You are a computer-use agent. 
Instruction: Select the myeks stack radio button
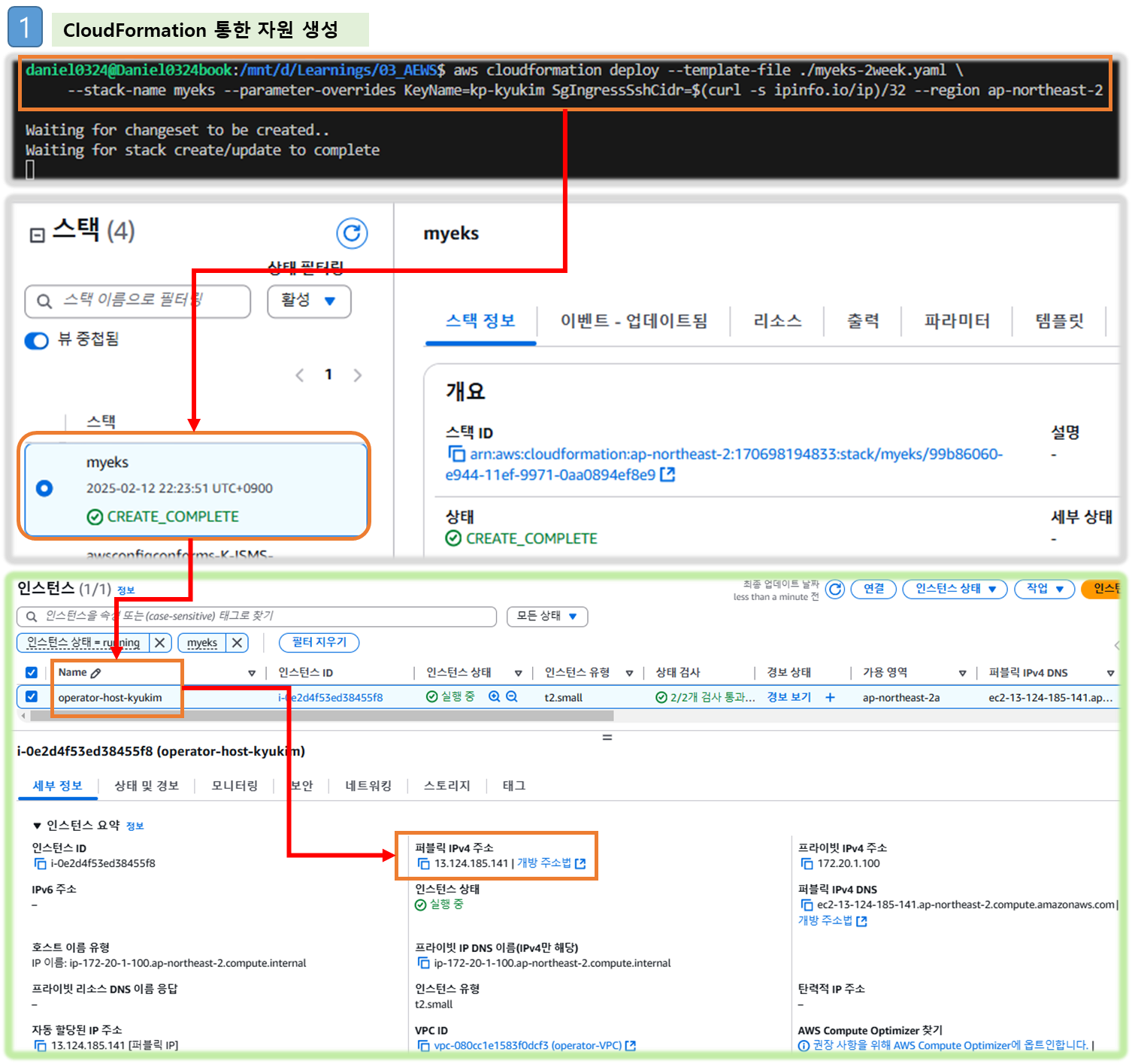coord(44,488)
